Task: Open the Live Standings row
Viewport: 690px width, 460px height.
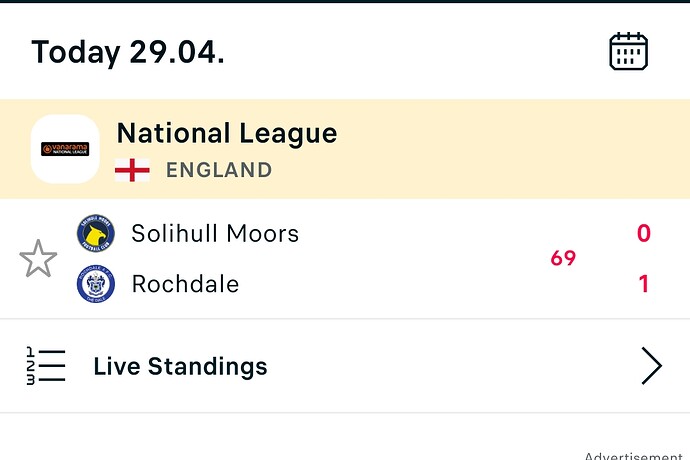Action: point(345,366)
